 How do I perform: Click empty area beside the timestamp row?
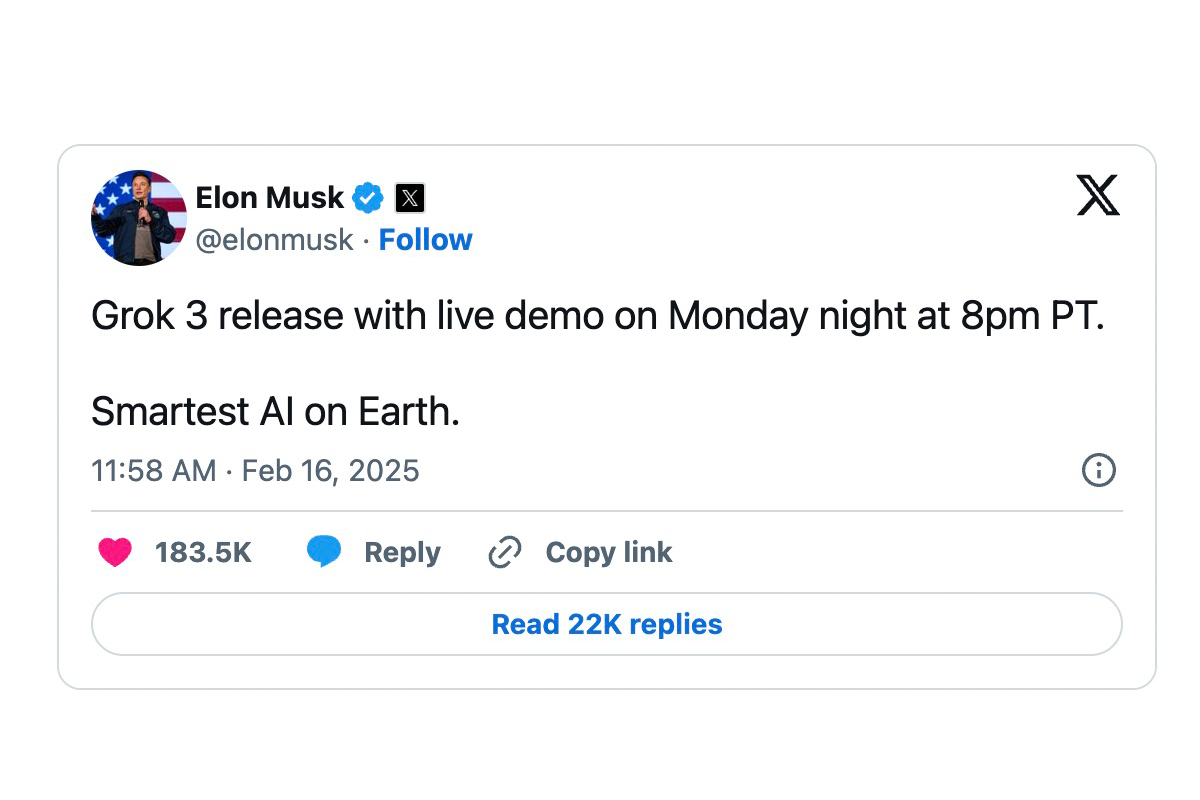pos(750,471)
